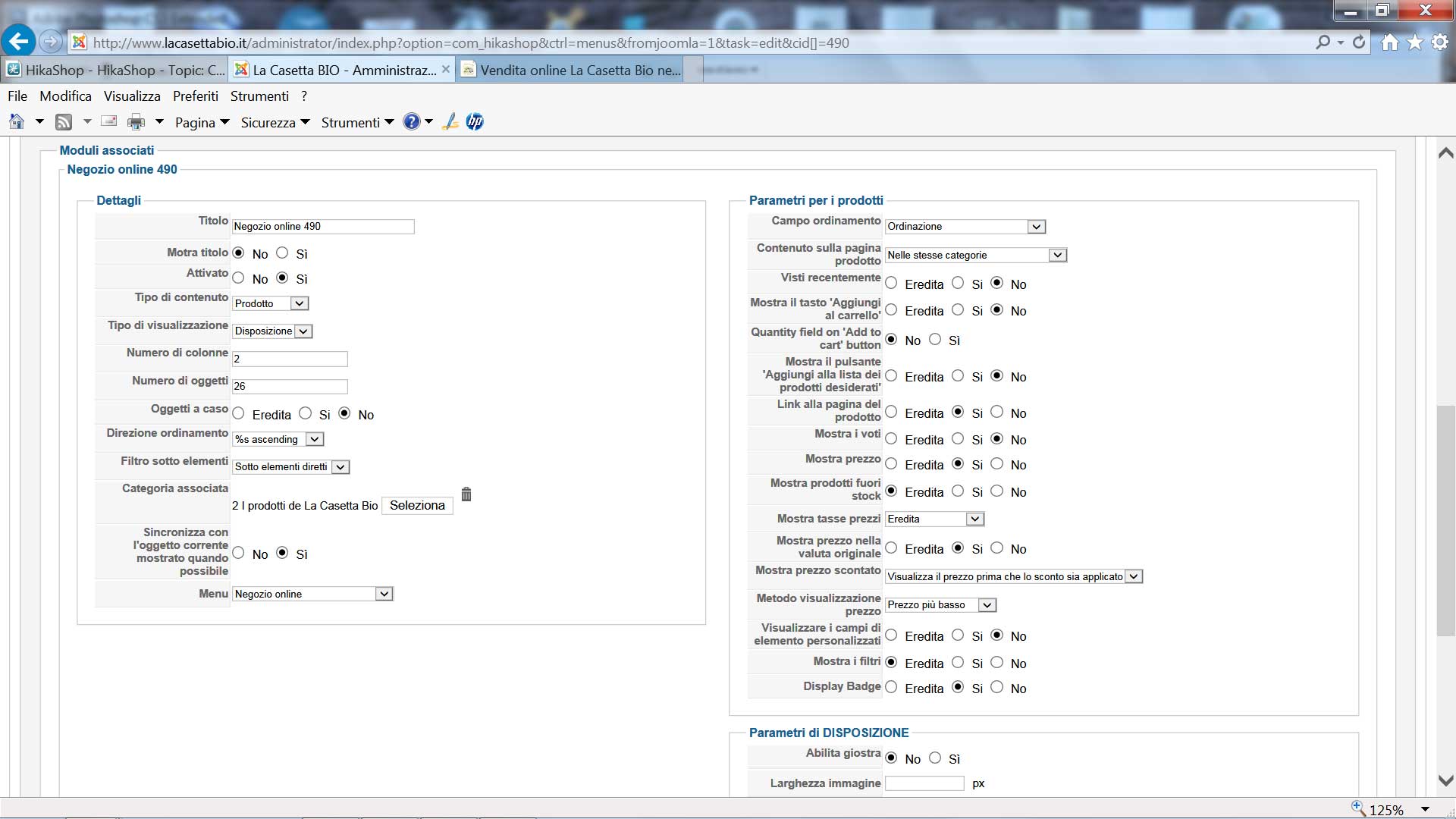This screenshot has width=1456, height=819.
Task: Expand the Campo ordinamento dropdown
Action: click(x=1036, y=227)
